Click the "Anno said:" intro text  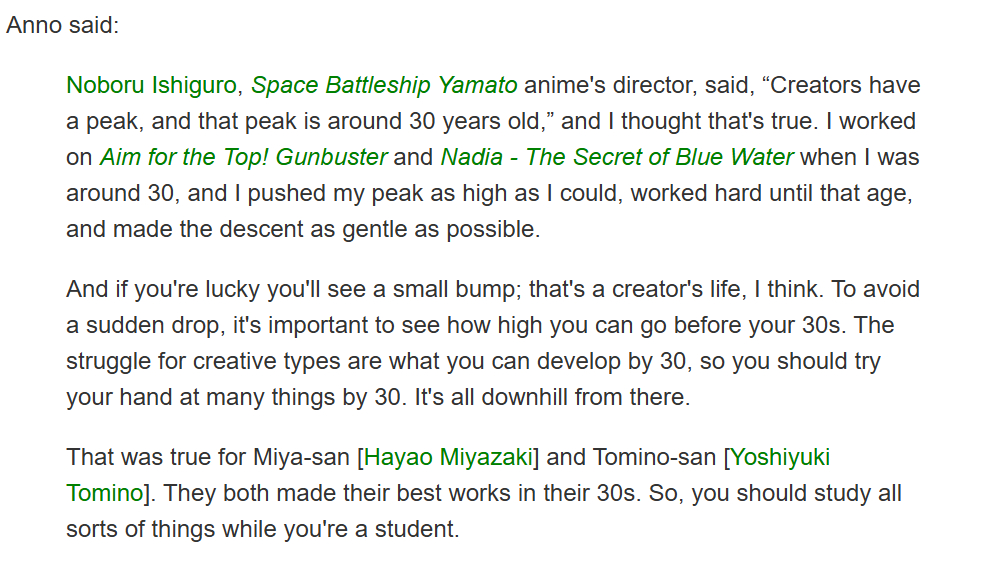[62, 25]
